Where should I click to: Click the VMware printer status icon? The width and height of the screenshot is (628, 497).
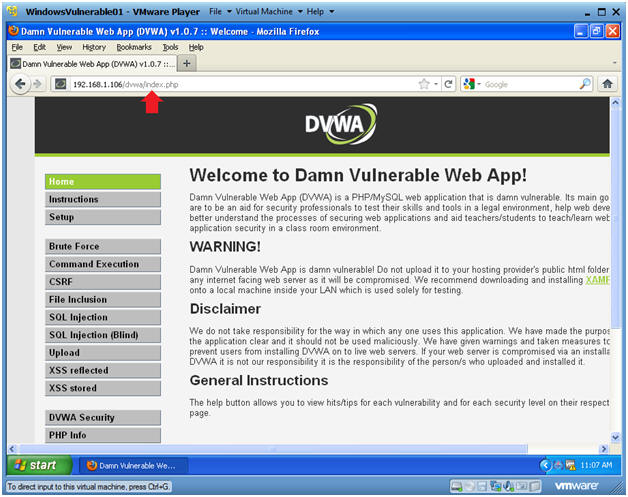pos(521,486)
